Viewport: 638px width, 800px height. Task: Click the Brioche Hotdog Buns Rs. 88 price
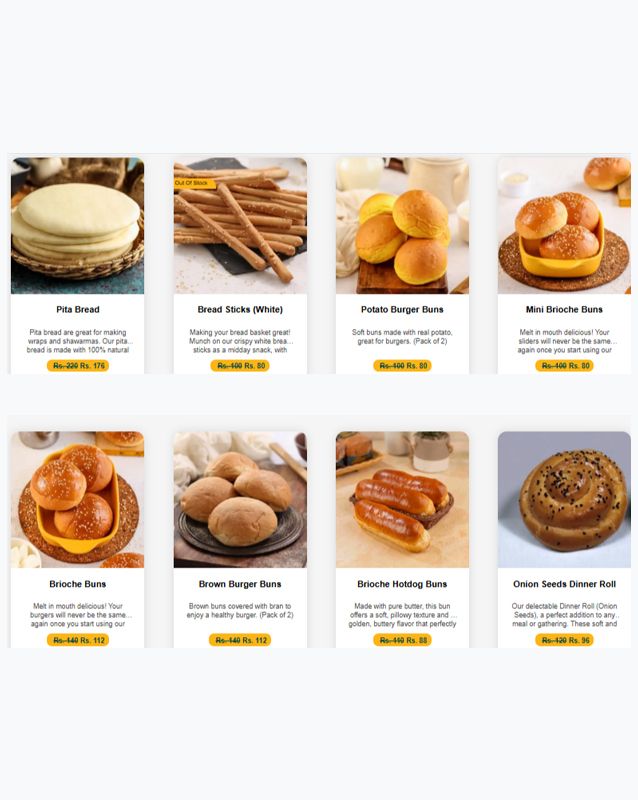(402, 640)
